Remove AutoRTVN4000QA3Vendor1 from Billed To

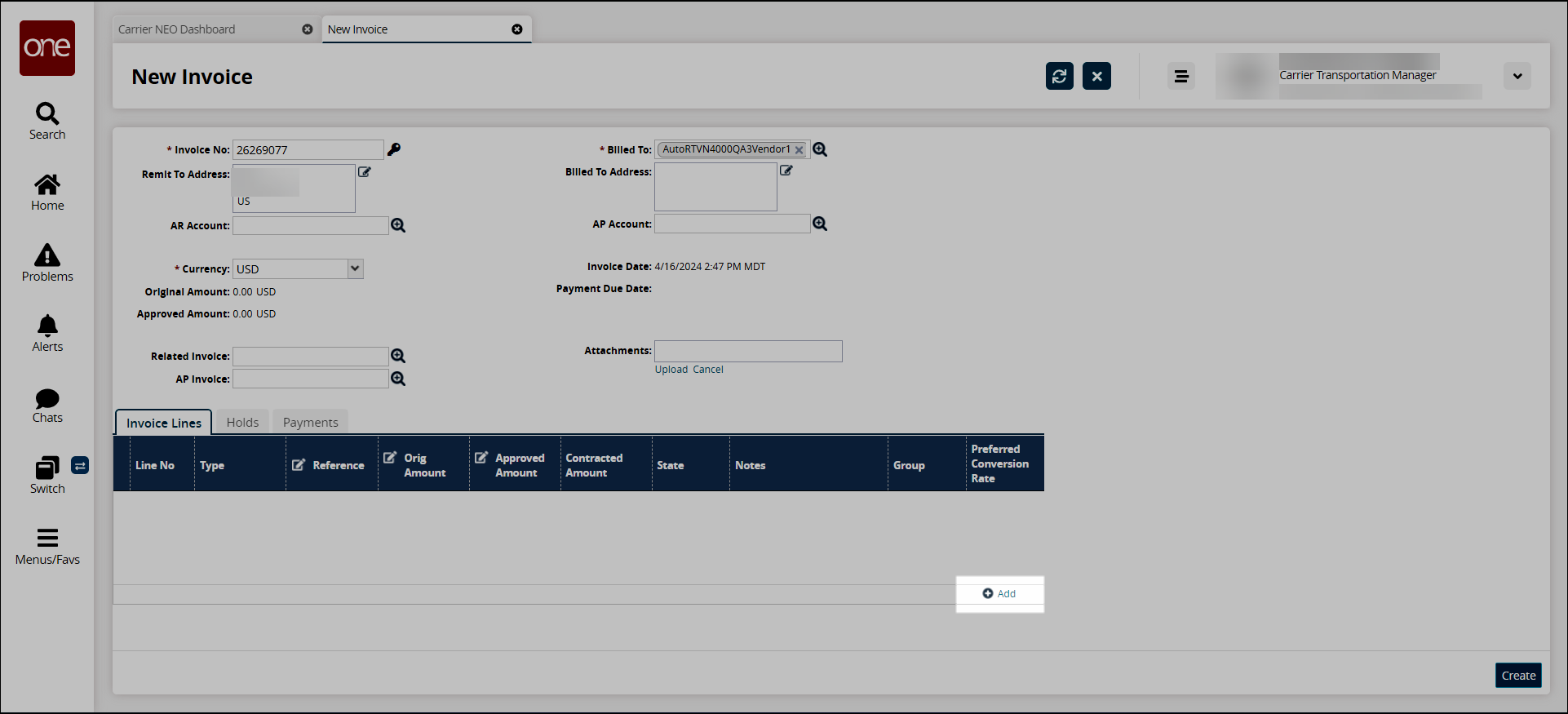click(x=800, y=150)
